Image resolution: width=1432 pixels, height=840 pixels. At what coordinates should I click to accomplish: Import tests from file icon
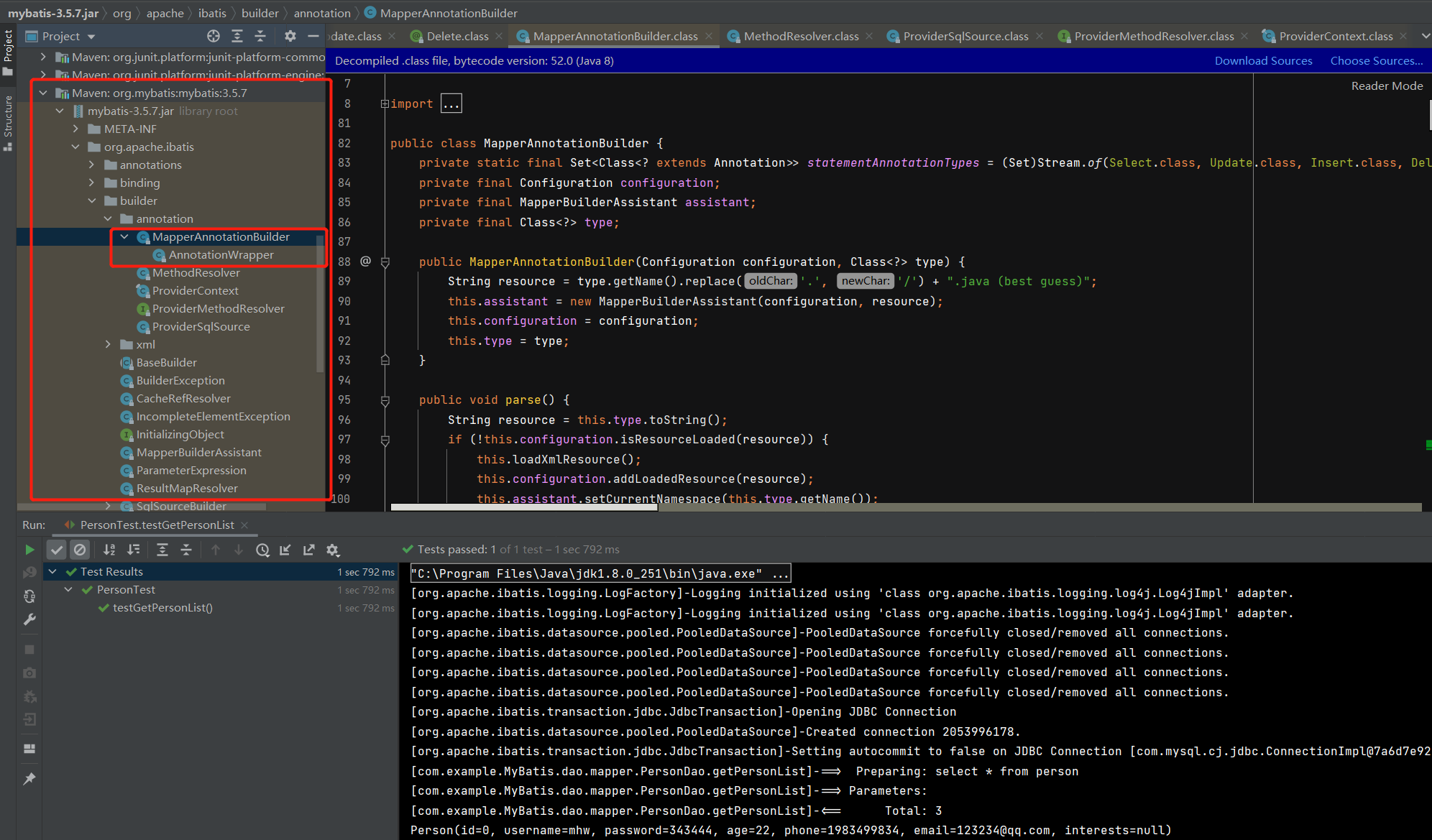(x=285, y=550)
